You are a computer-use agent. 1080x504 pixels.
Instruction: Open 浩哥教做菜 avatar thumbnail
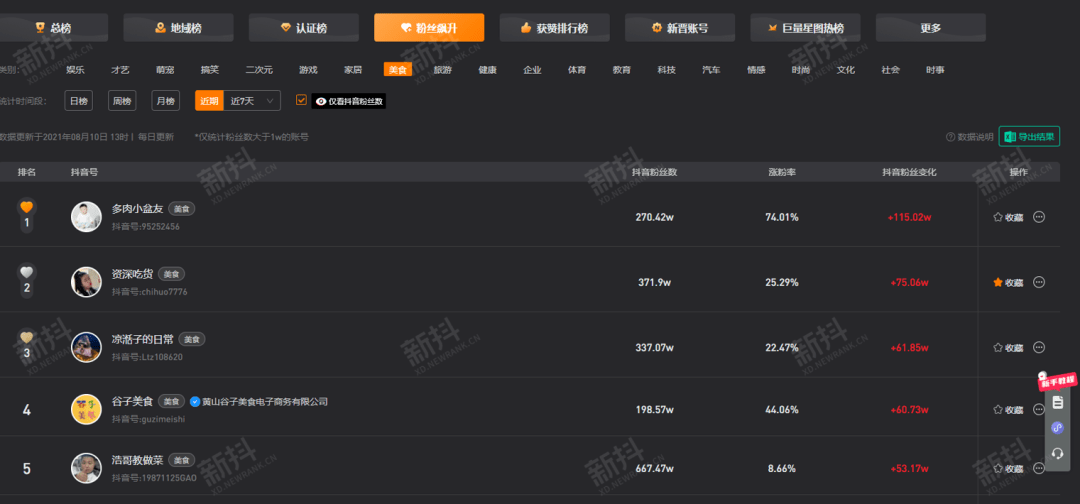pos(86,468)
